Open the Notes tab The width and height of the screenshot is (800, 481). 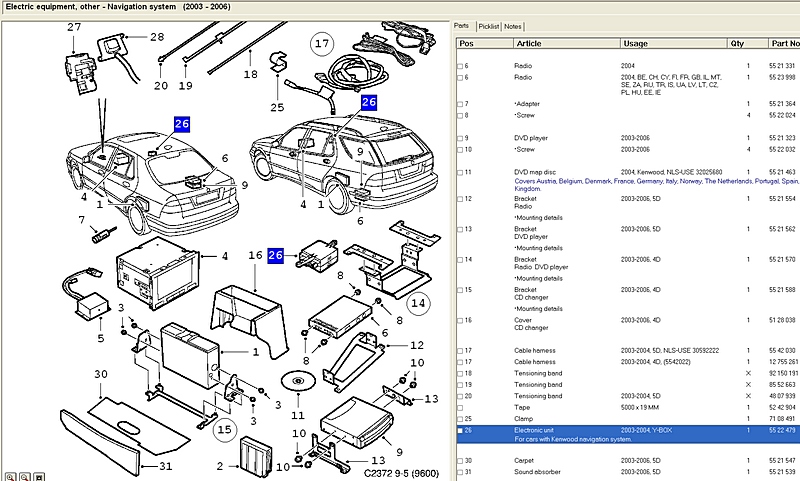click(513, 26)
